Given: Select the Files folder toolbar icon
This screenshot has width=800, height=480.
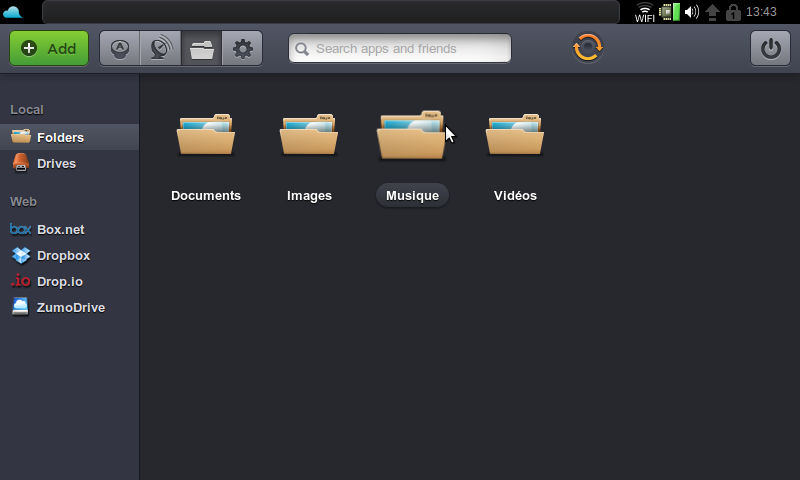Looking at the screenshot, I should click(x=202, y=48).
